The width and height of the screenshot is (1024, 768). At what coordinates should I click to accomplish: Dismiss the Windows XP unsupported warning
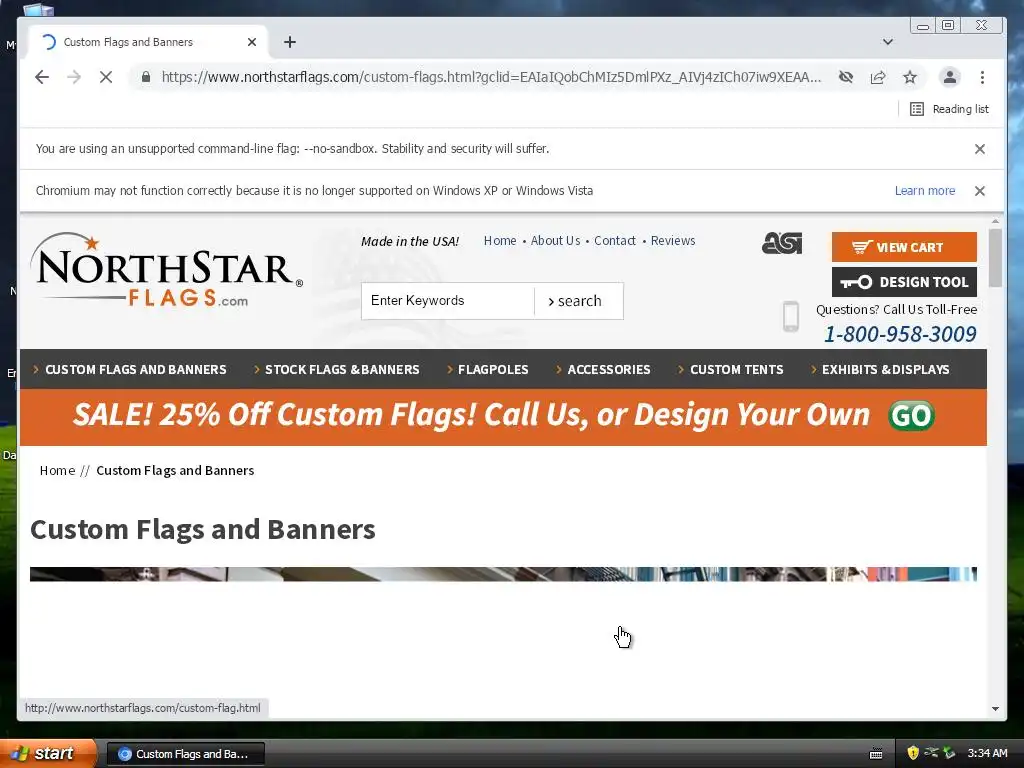coord(980,191)
